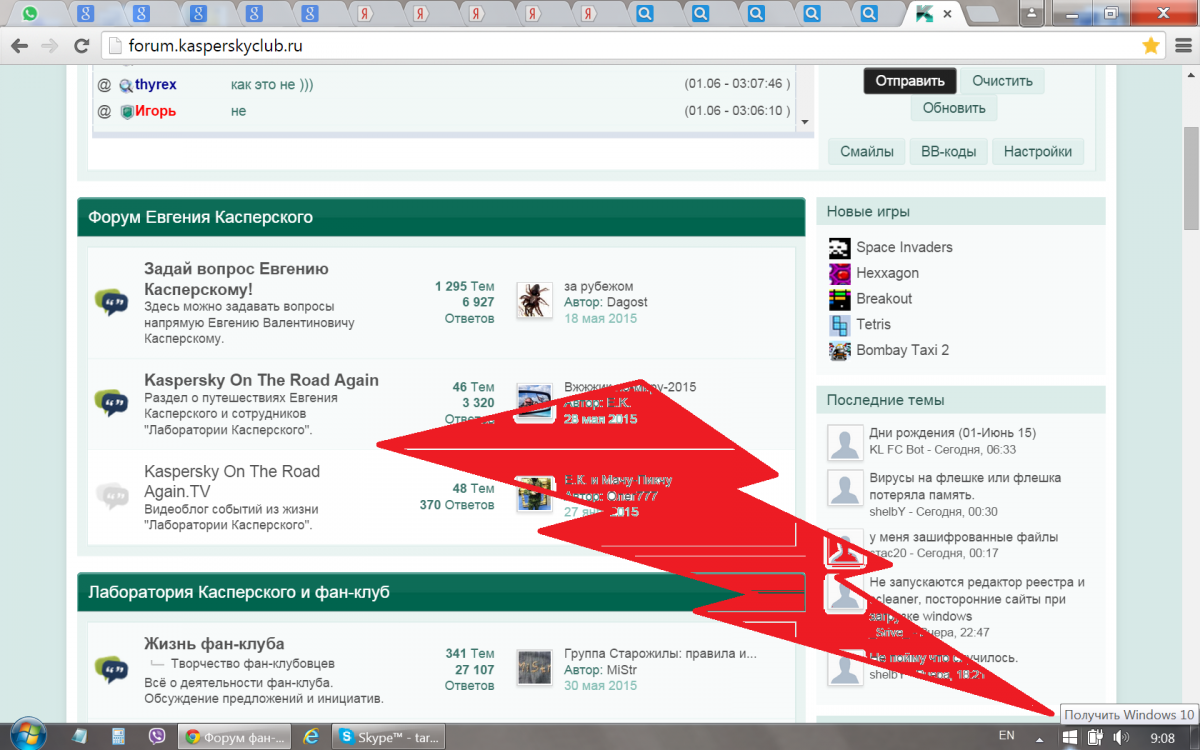Click the Bombay Taxi 2 game icon
Image resolution: width=1200 pixels, height=750 pixels.
click(840, 351)
